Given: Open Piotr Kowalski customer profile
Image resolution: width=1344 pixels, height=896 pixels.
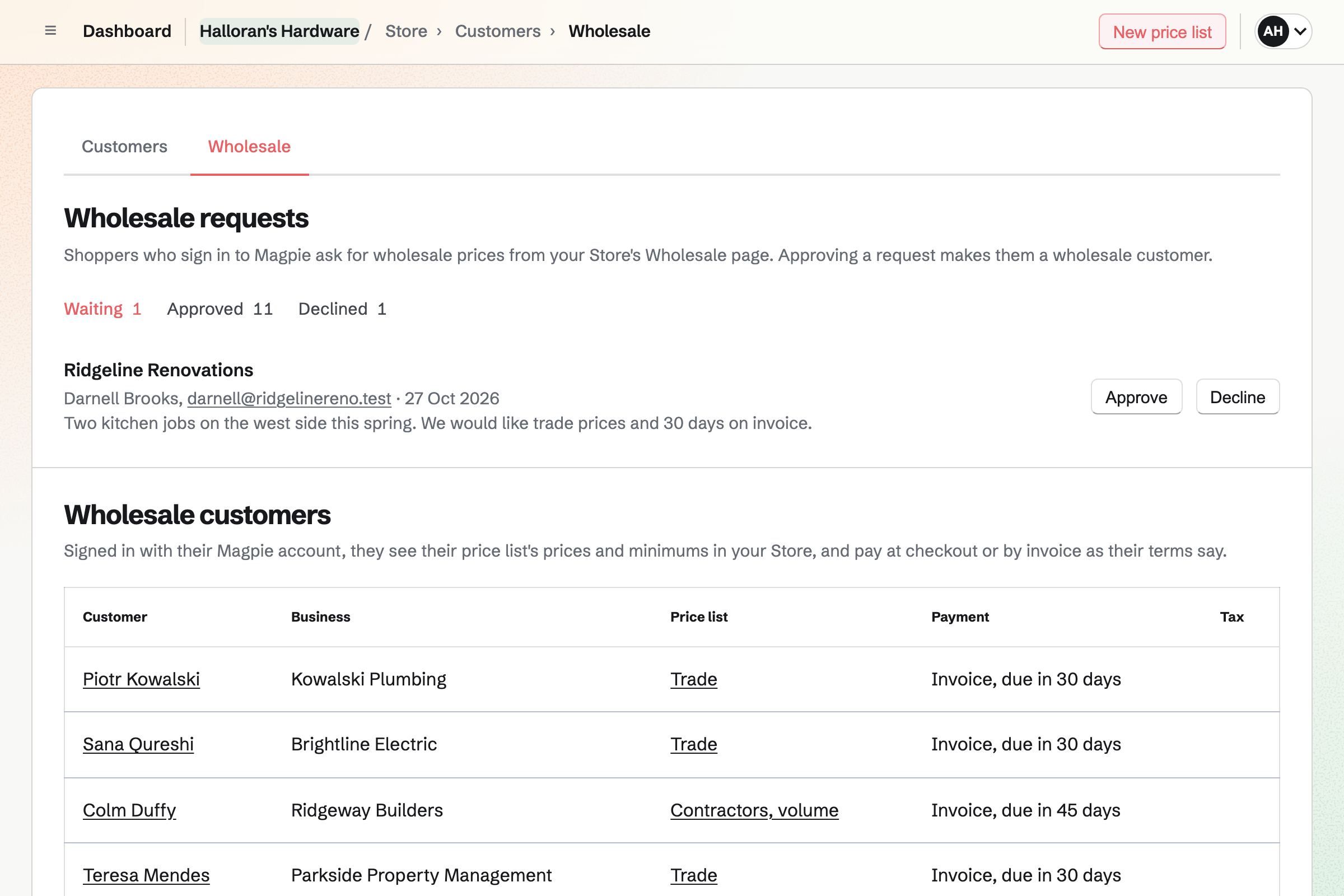Looking at the screenshot, I should click(x=141, y=679).
